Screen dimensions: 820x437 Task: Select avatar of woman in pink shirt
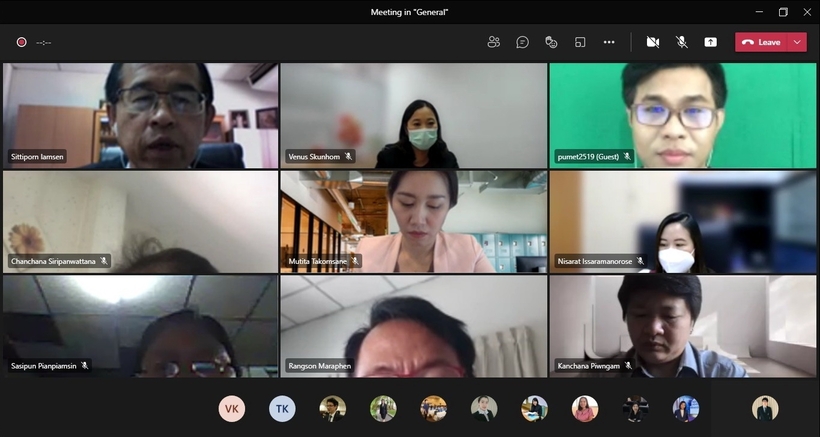pyautogui.click(x=585, y=408)
